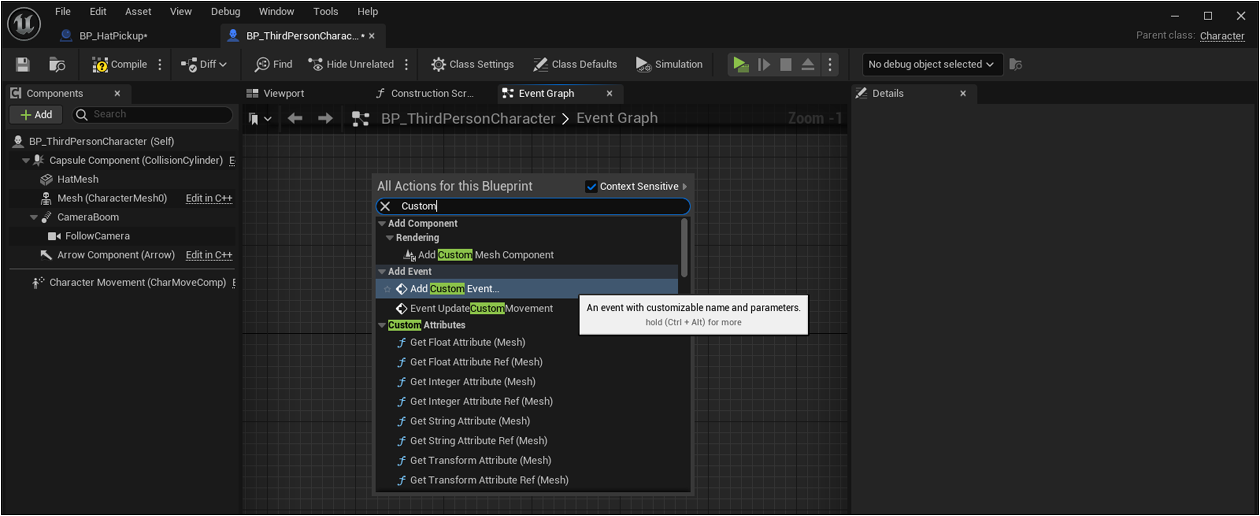1260x516 pixels.
Task: Collapse the Capsule Component tree row
Action: point(26,160)
